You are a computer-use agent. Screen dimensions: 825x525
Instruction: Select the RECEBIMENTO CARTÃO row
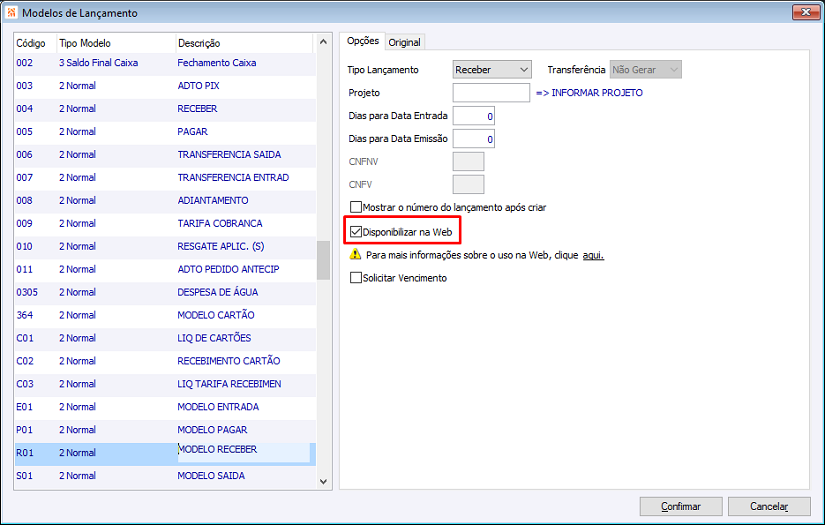coord(165,361)
